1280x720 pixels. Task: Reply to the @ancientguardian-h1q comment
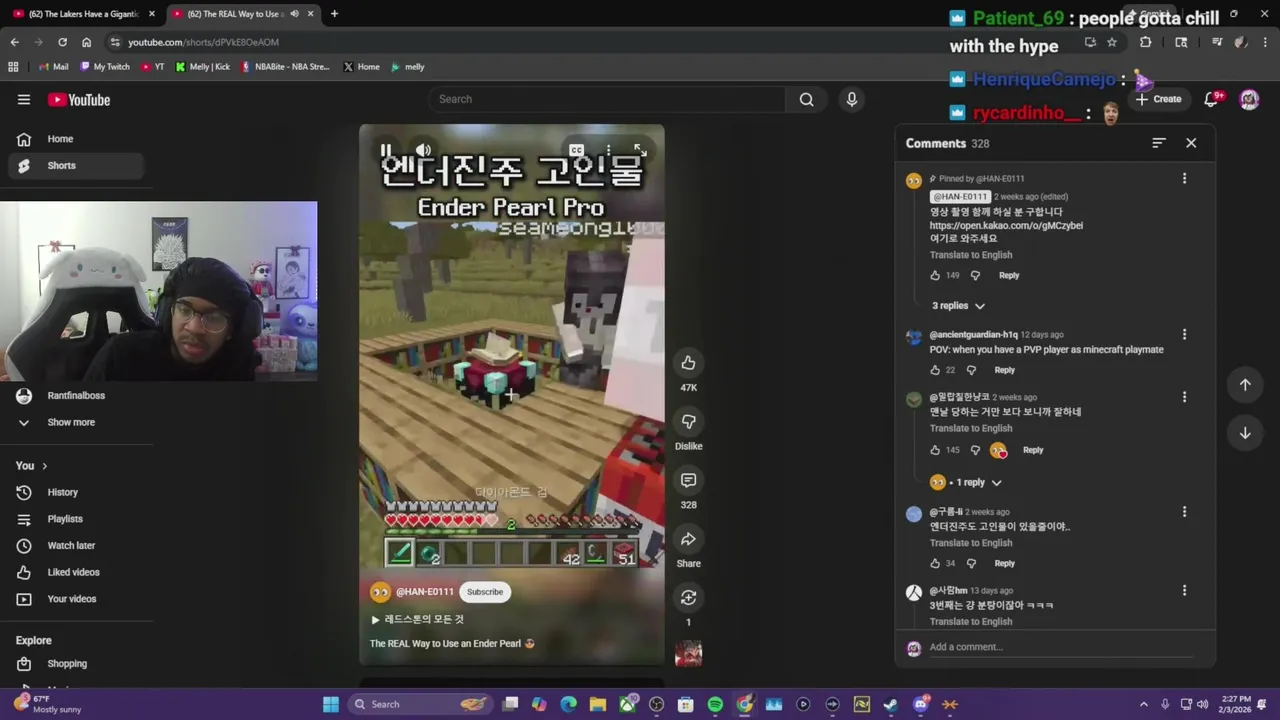pos(1004,370)
